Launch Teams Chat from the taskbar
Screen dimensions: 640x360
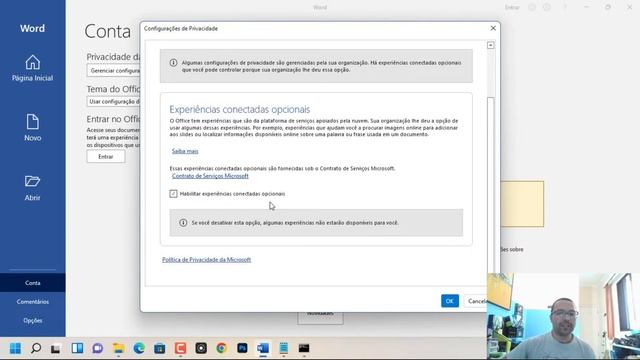98,348
